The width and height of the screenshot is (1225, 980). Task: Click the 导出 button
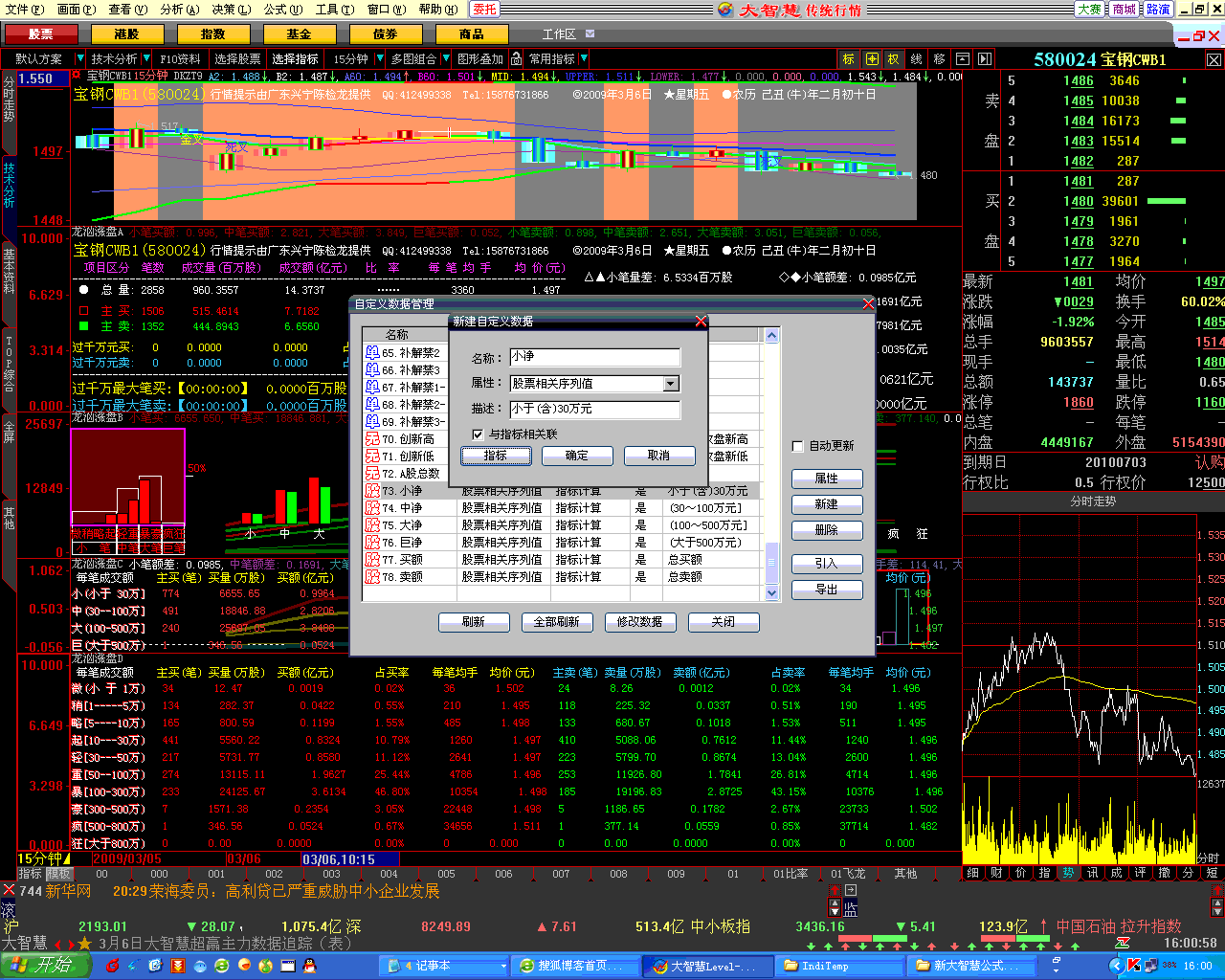pyautogui.click(x=827, y=590)
